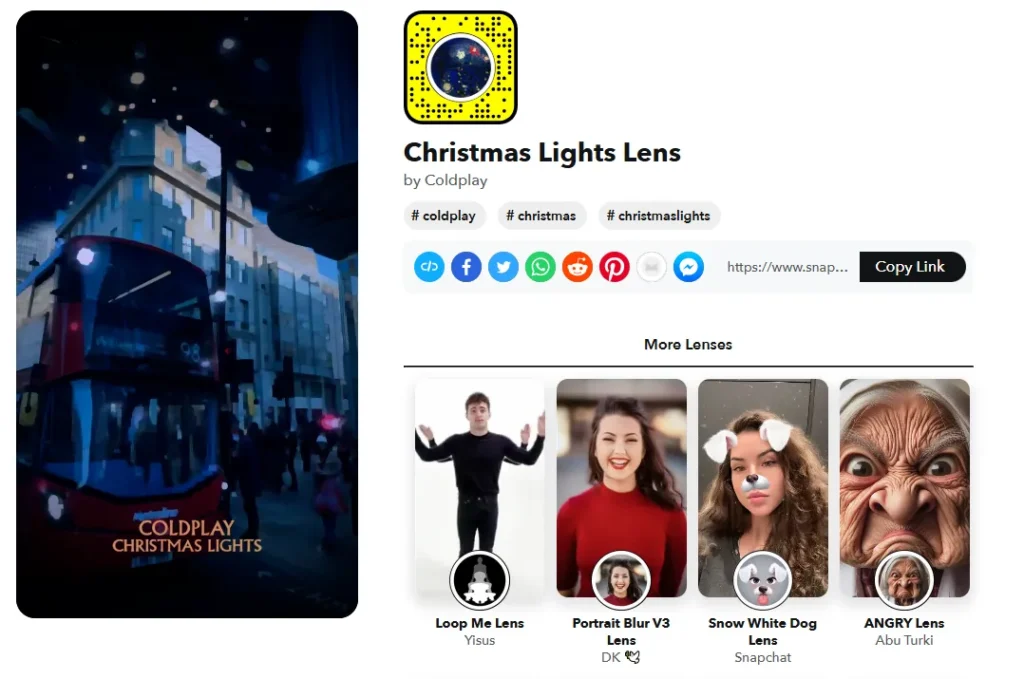Click the lens URL field
This screenshot has width=1024, height=679.
[x=788, y=267]
